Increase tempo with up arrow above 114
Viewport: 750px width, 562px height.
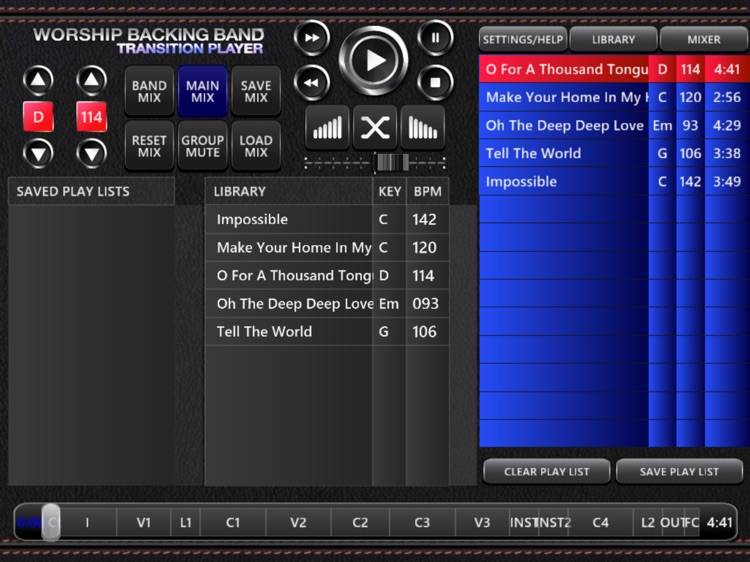pos(91,80)
